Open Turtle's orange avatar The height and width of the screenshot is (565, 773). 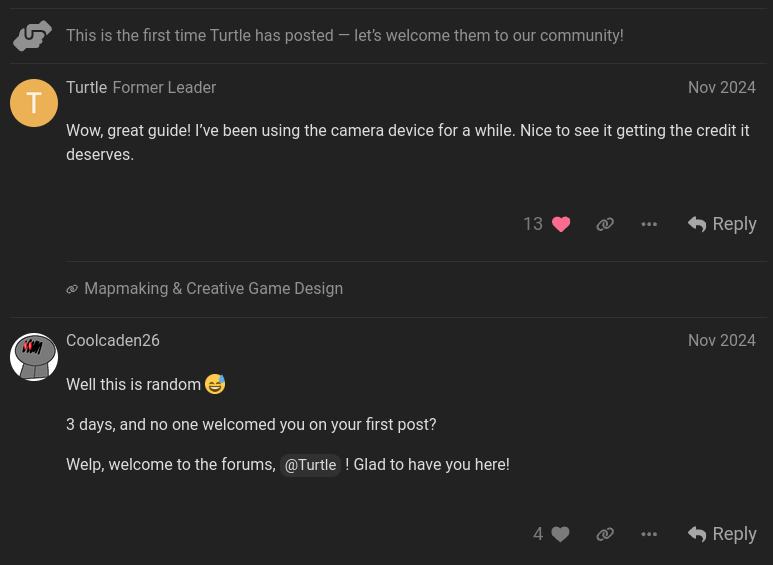[34, 103]
